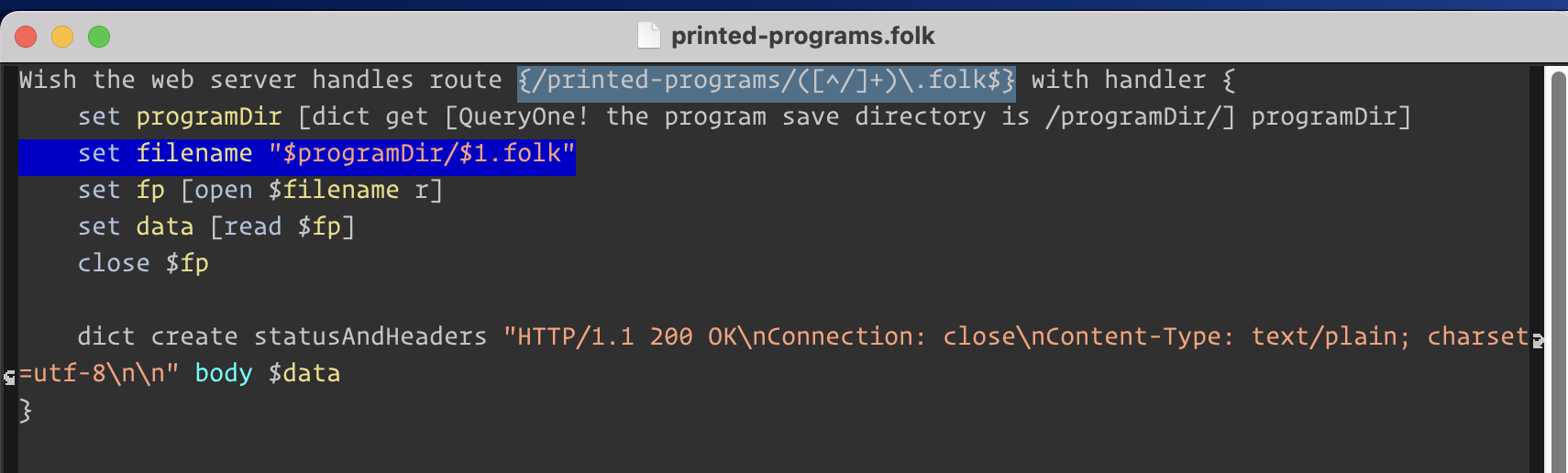This screenshot has width=1568, height=473.
Task: Place cursor in the highlighted route regex
Action: pos(766,81)
